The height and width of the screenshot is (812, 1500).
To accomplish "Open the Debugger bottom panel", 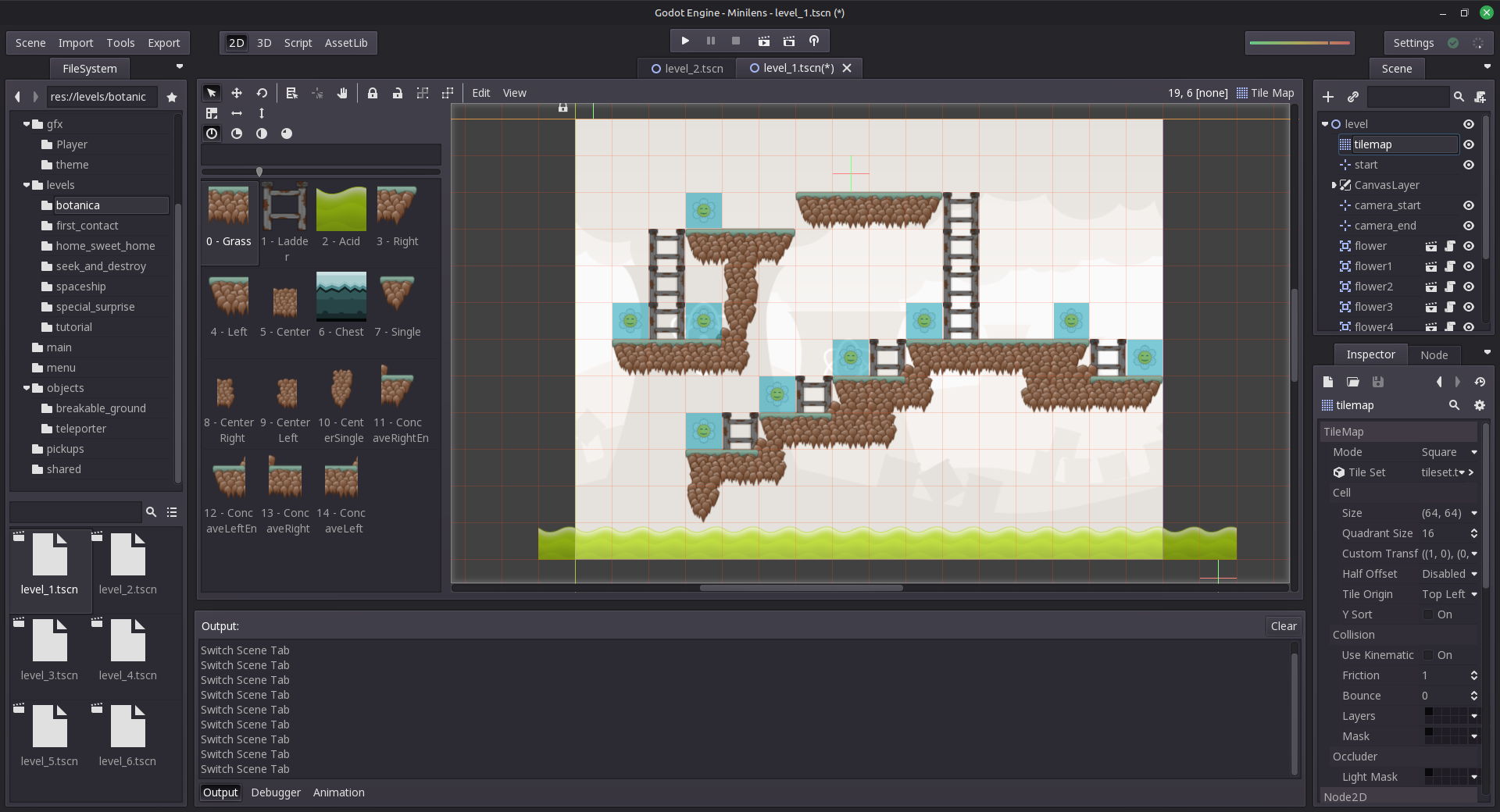I will [x=276, y=792].
